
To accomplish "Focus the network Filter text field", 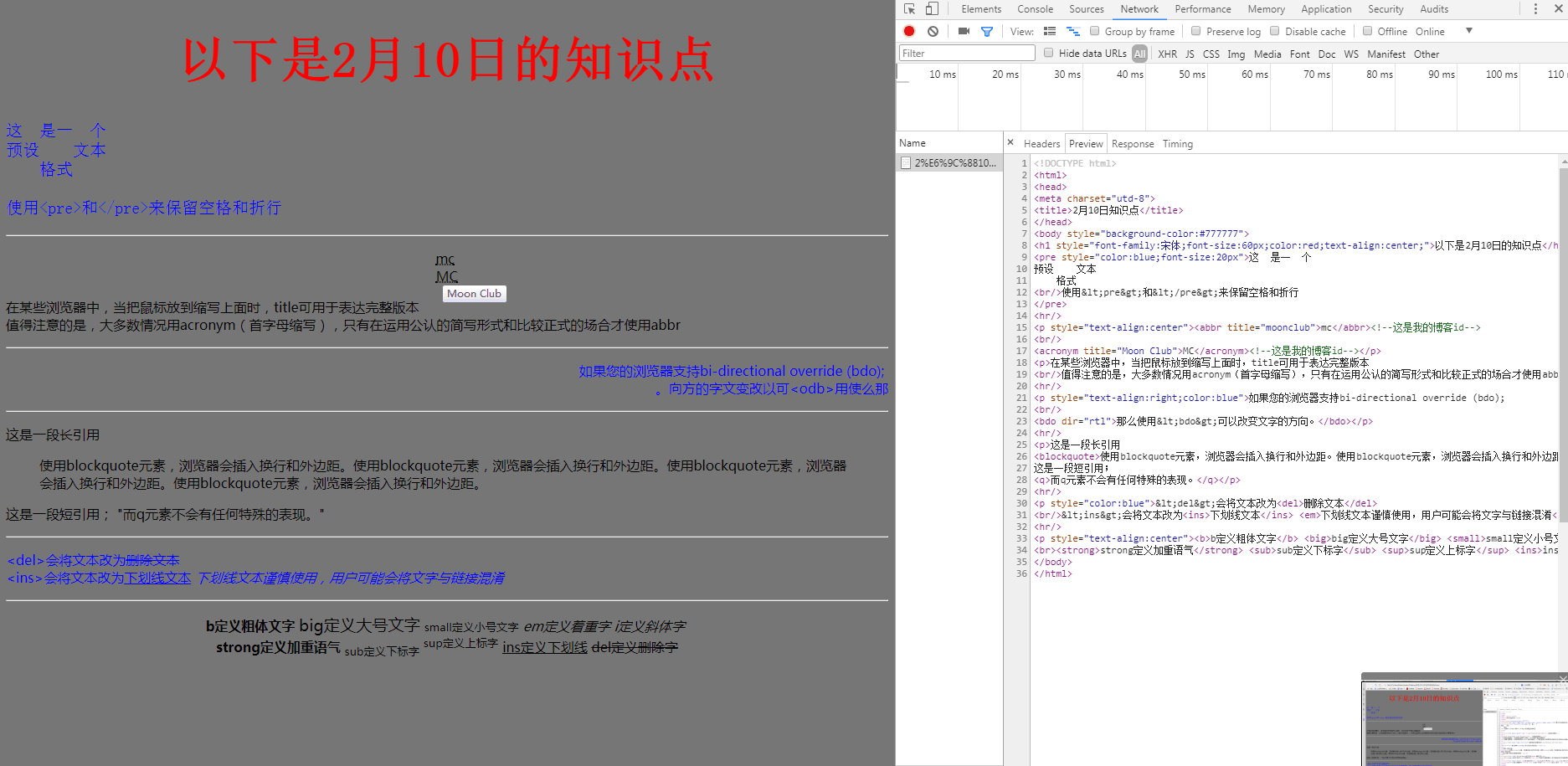I will (967, 53).
